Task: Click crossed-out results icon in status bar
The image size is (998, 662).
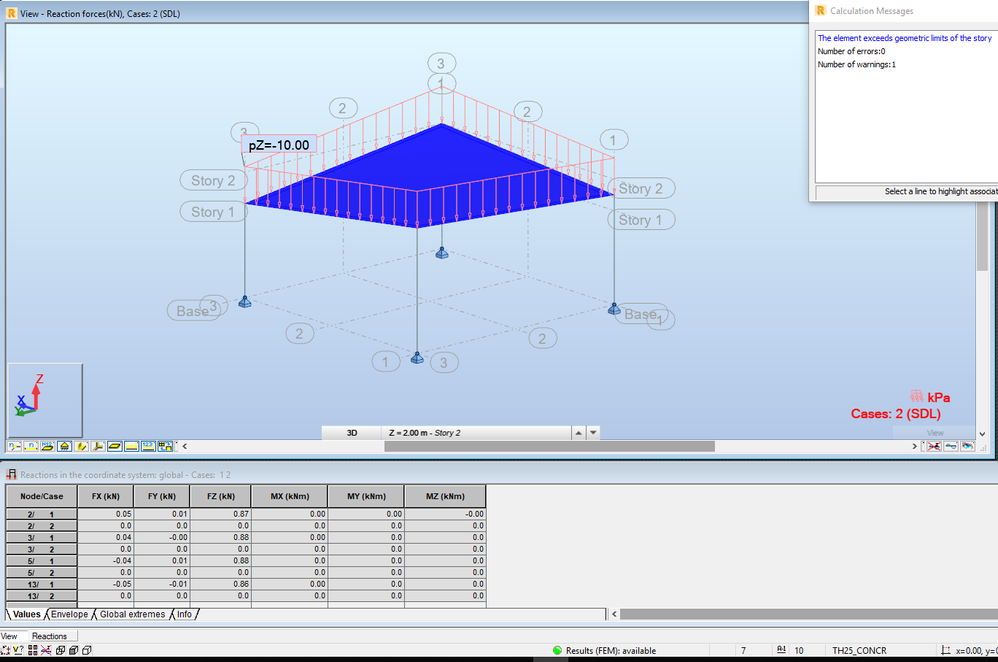Action: pos(46,650)
